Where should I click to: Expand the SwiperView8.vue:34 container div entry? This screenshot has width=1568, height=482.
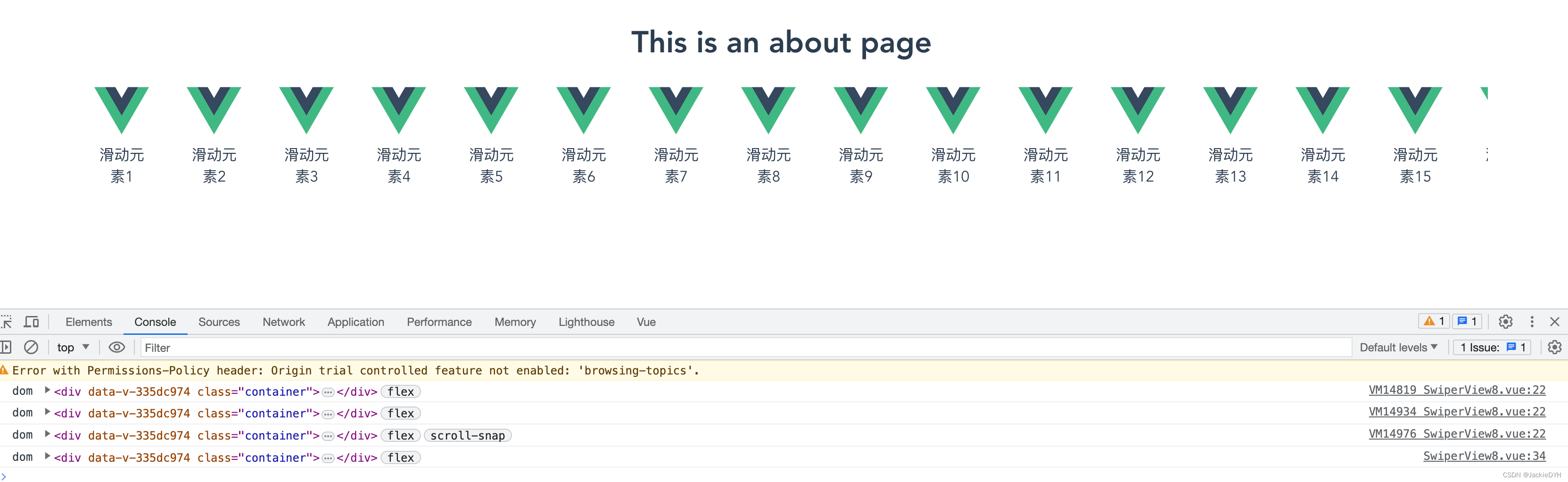(x=48, y=457)
